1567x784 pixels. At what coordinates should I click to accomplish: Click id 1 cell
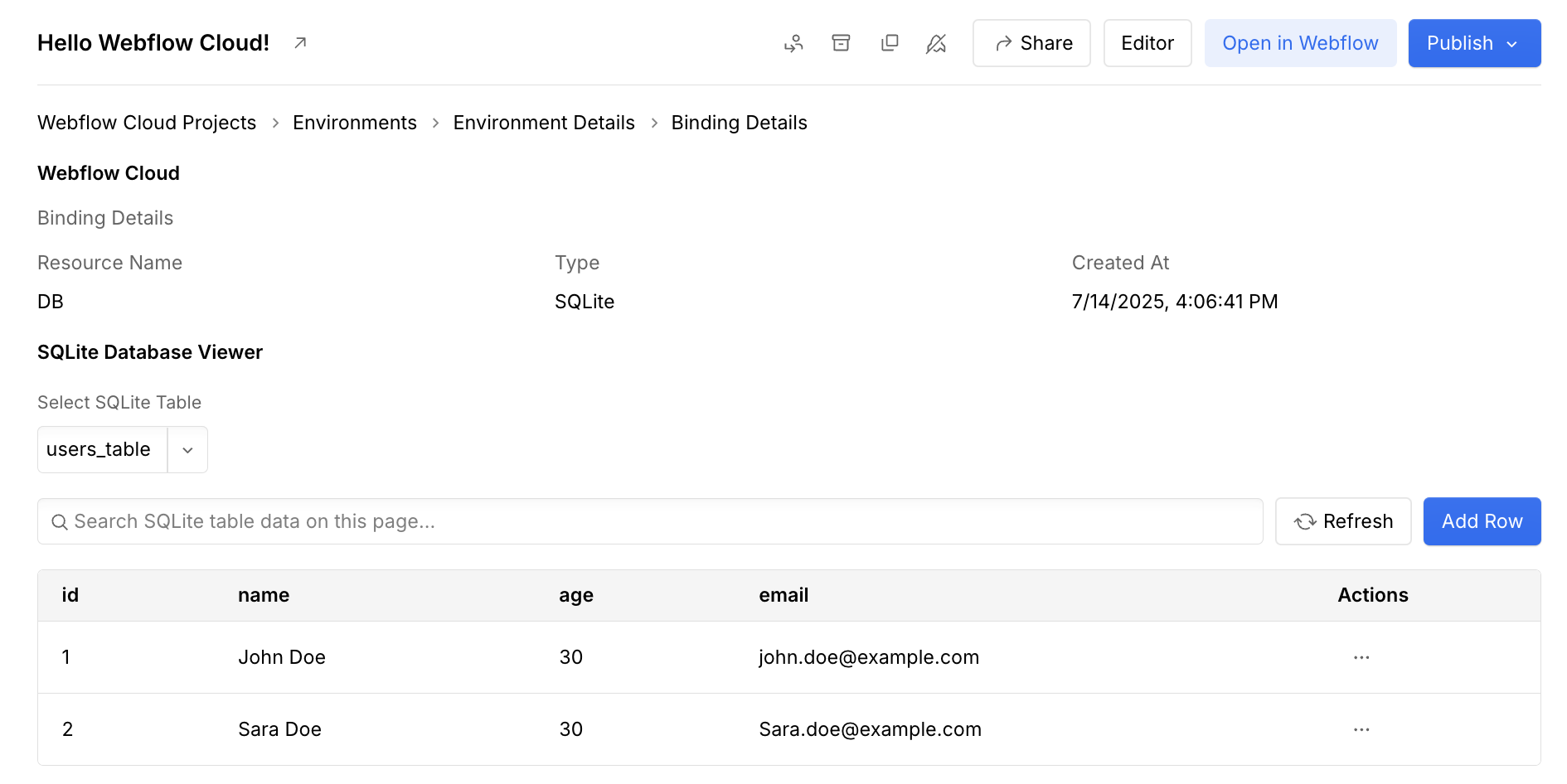(x=66, y=657)
